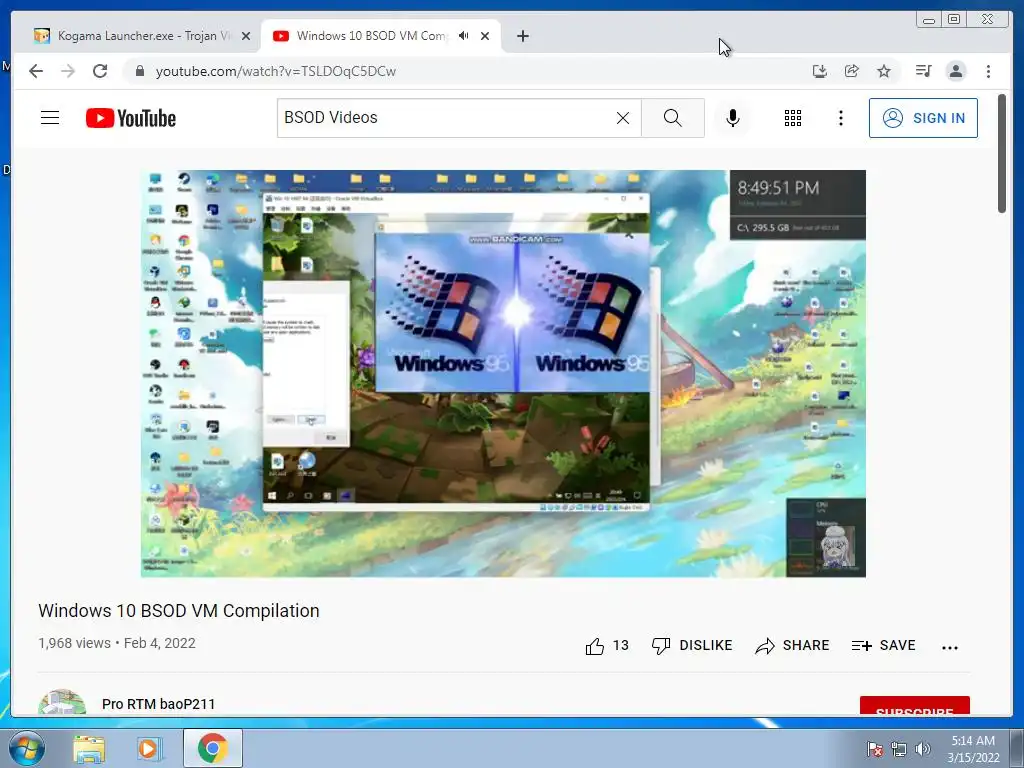
Task: Click the Chrome taskbar icon
Action: pyautogui.click(x=212, y=748)
